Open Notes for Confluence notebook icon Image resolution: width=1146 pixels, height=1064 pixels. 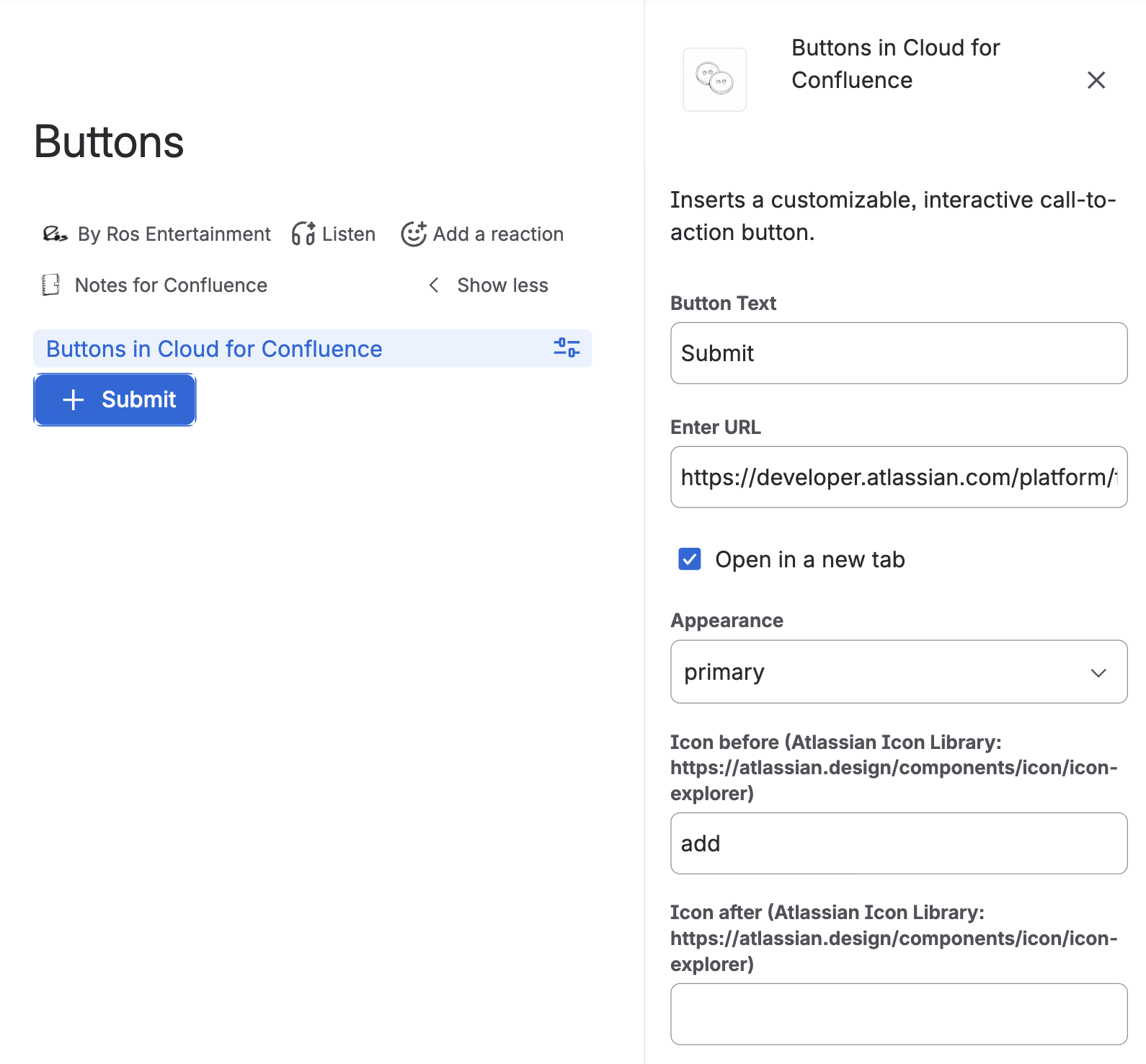(x=50, y=285)
